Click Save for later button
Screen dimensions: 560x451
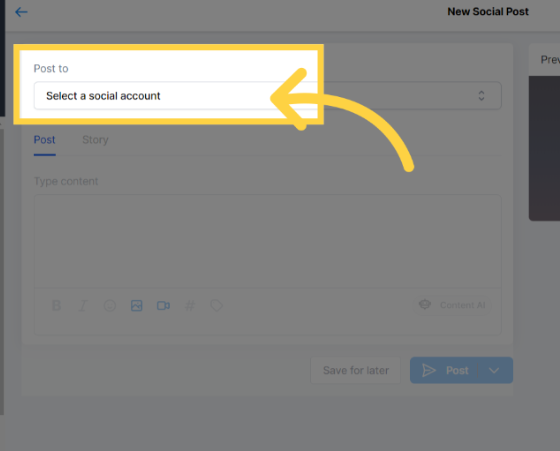(x=356, y=370)
